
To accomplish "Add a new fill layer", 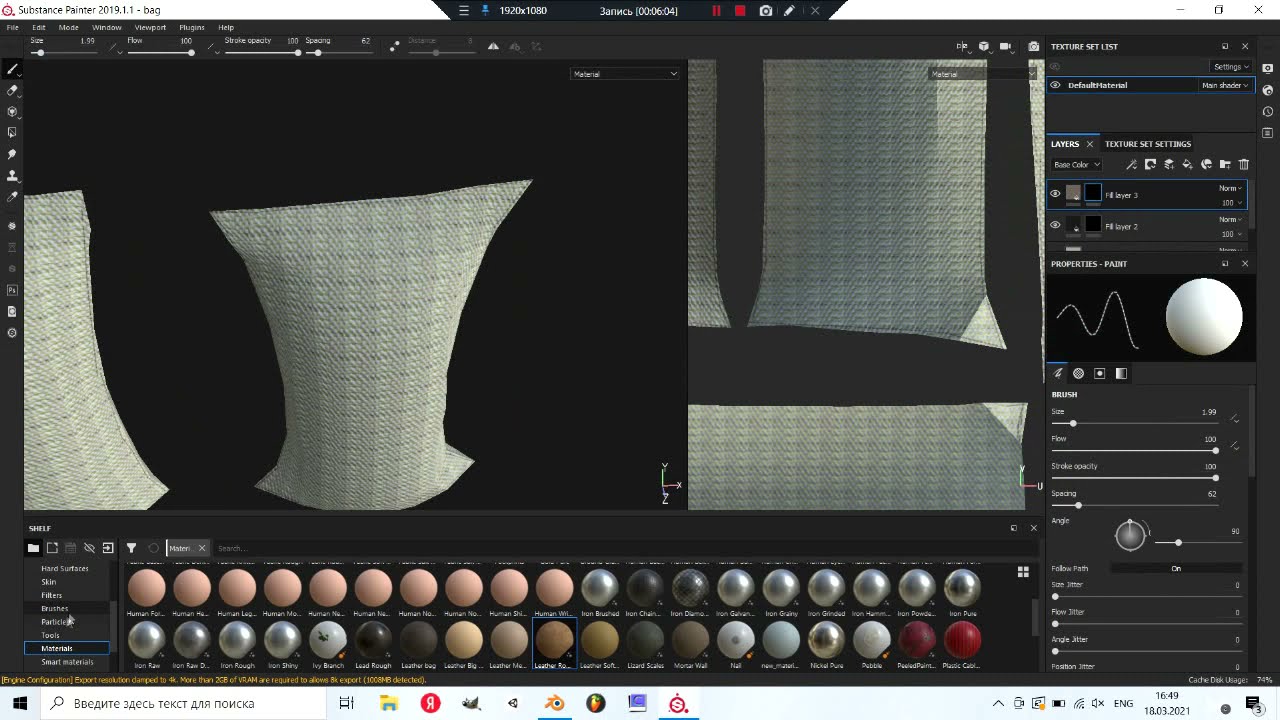I will [1187, 164].
